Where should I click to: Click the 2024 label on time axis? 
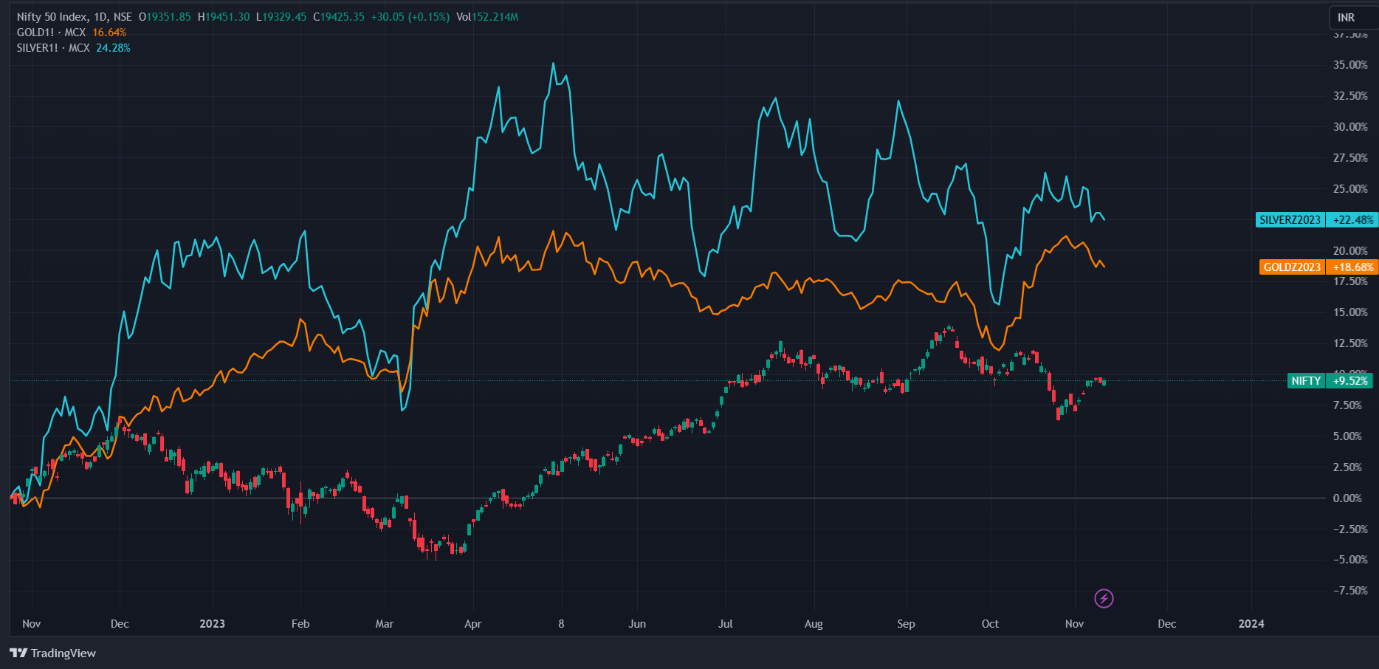point(1251,623)
